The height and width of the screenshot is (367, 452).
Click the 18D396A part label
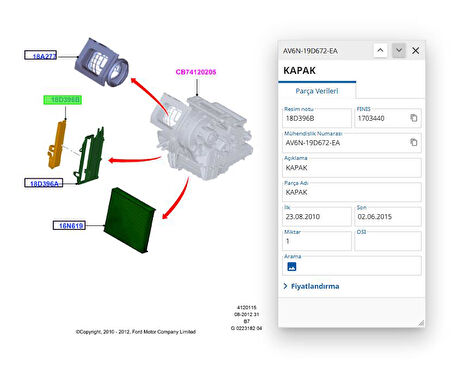pyautogui.click(x=44, y=183)
